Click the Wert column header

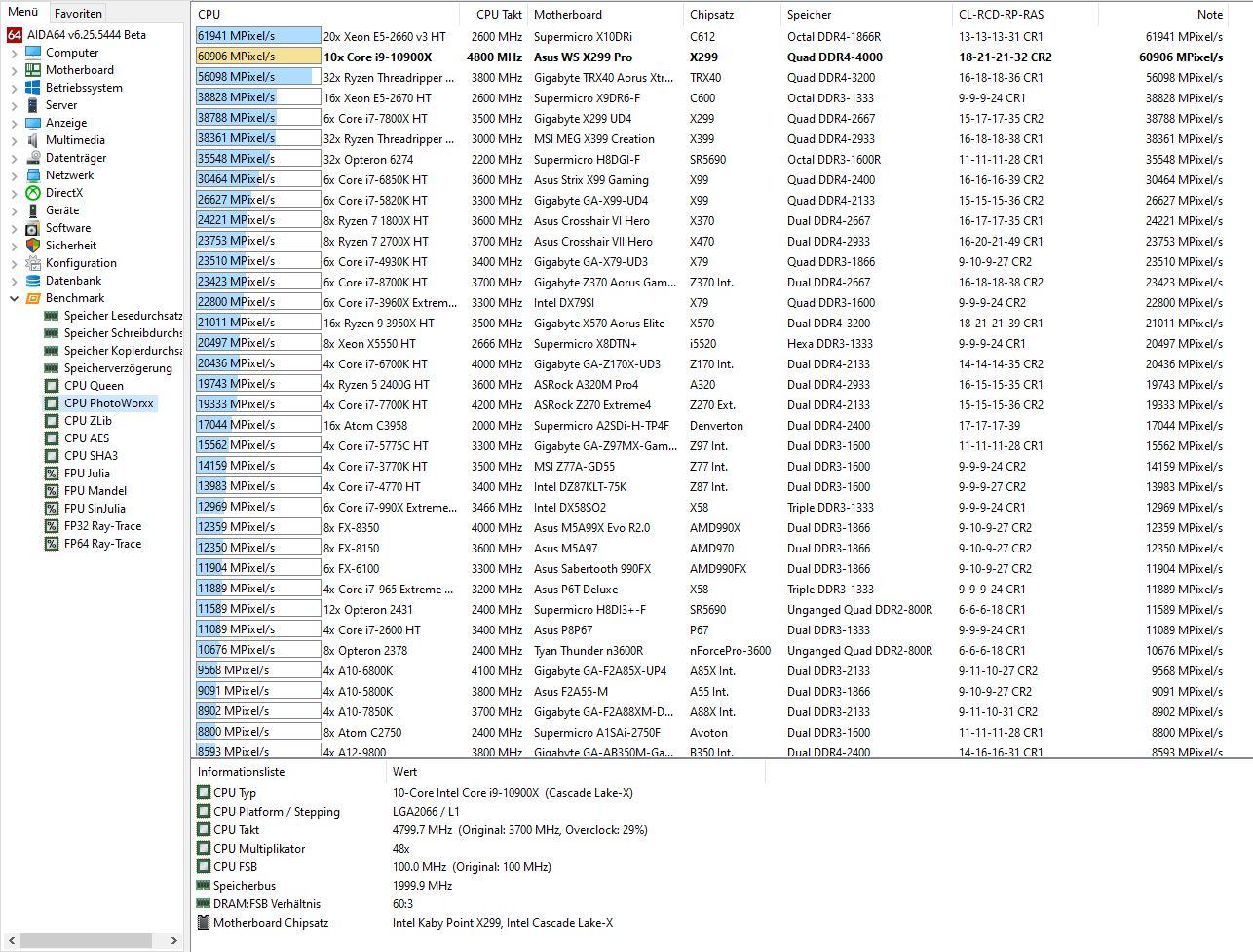[576, 772]
